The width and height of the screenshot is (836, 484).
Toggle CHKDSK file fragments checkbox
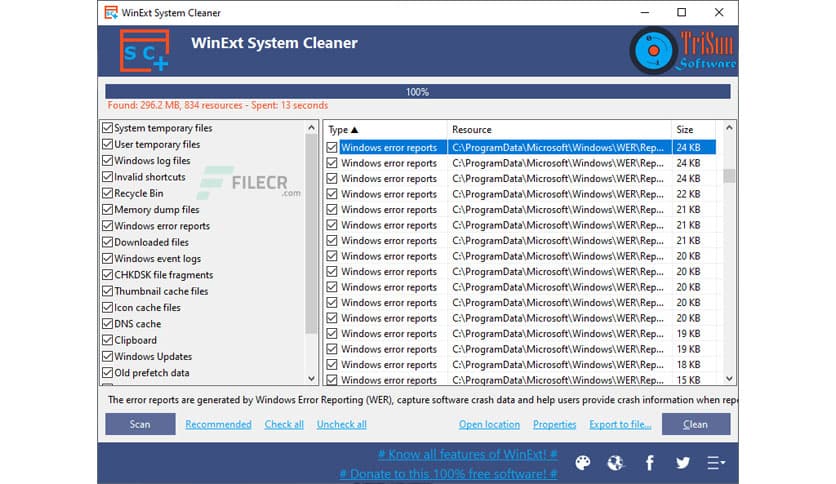(x=108, y=275)
